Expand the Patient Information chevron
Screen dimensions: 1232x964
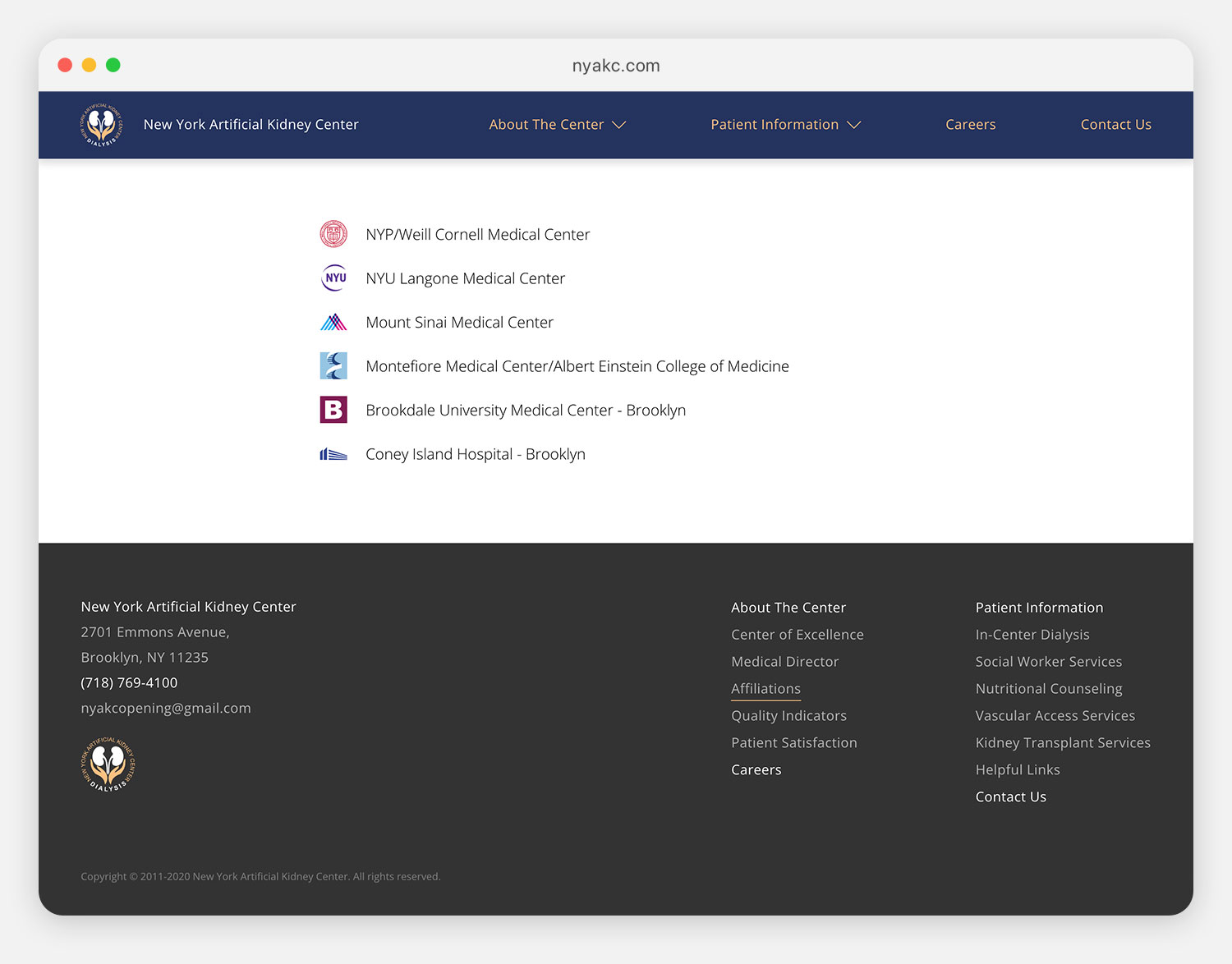tap(854, 125)
